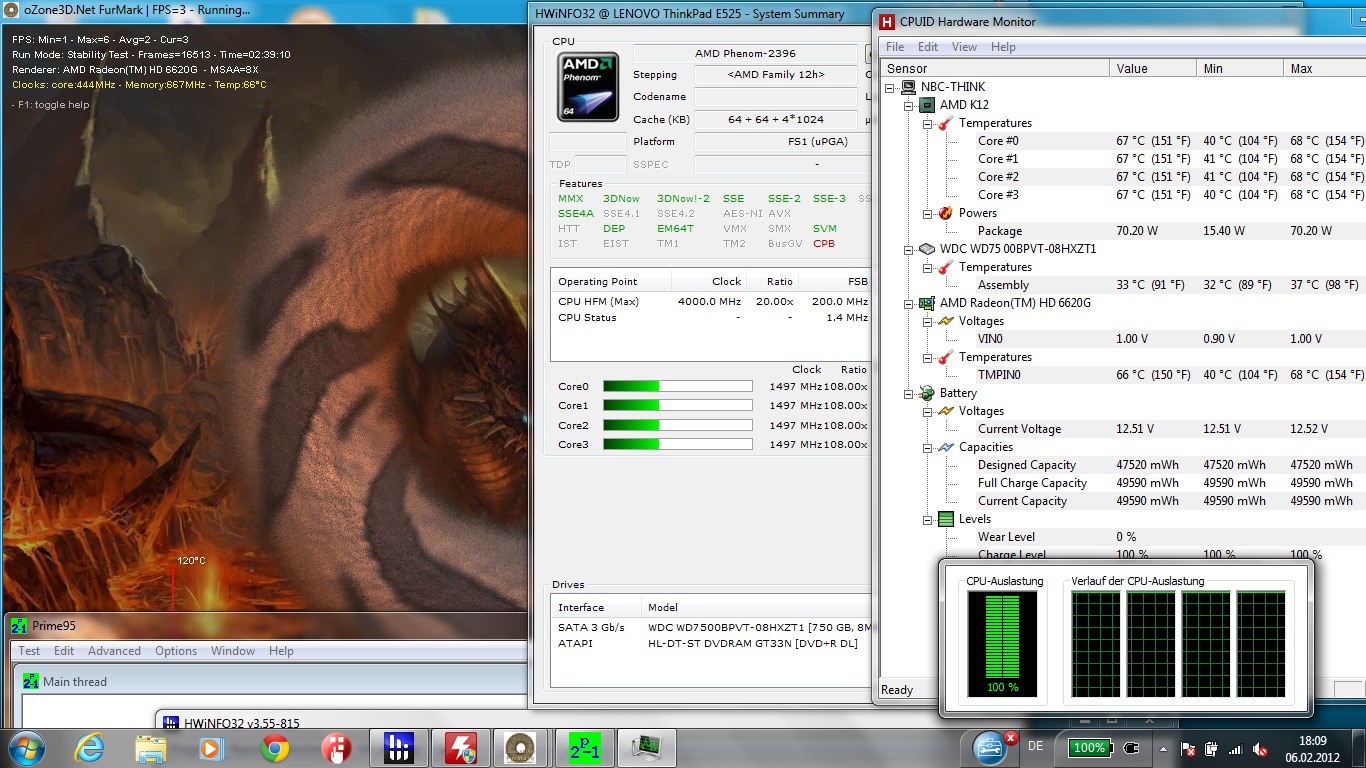Click the Powers flame icon in sensor tree
Image resolution: width=1366 pixels, height=768 pixels.
coord(946,213)
